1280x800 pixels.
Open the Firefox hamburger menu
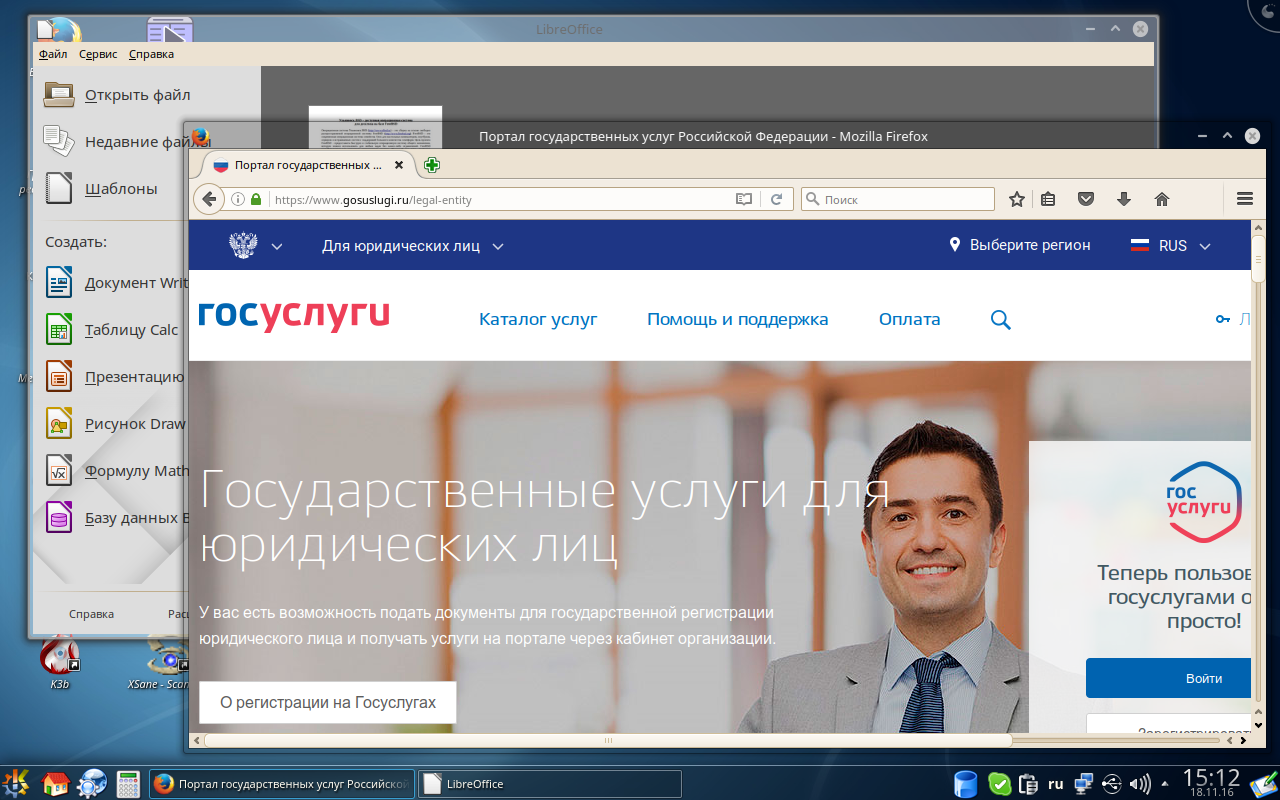pos(1245,199)
